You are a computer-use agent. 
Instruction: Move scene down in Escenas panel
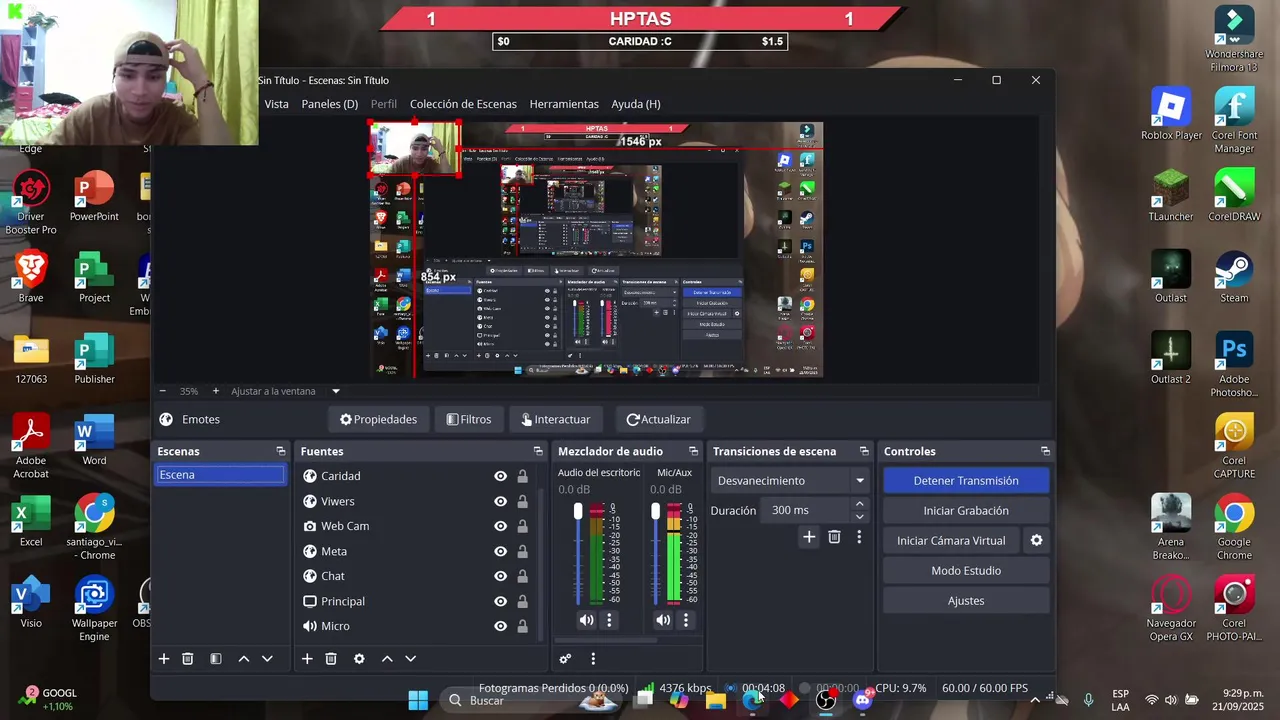click(267, 659)
